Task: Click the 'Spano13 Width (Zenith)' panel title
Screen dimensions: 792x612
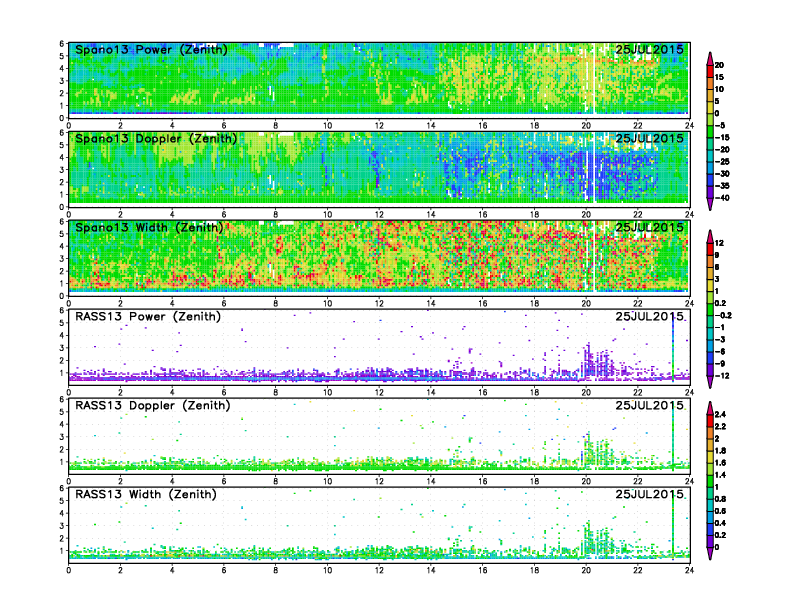Action: click(149, 228)
